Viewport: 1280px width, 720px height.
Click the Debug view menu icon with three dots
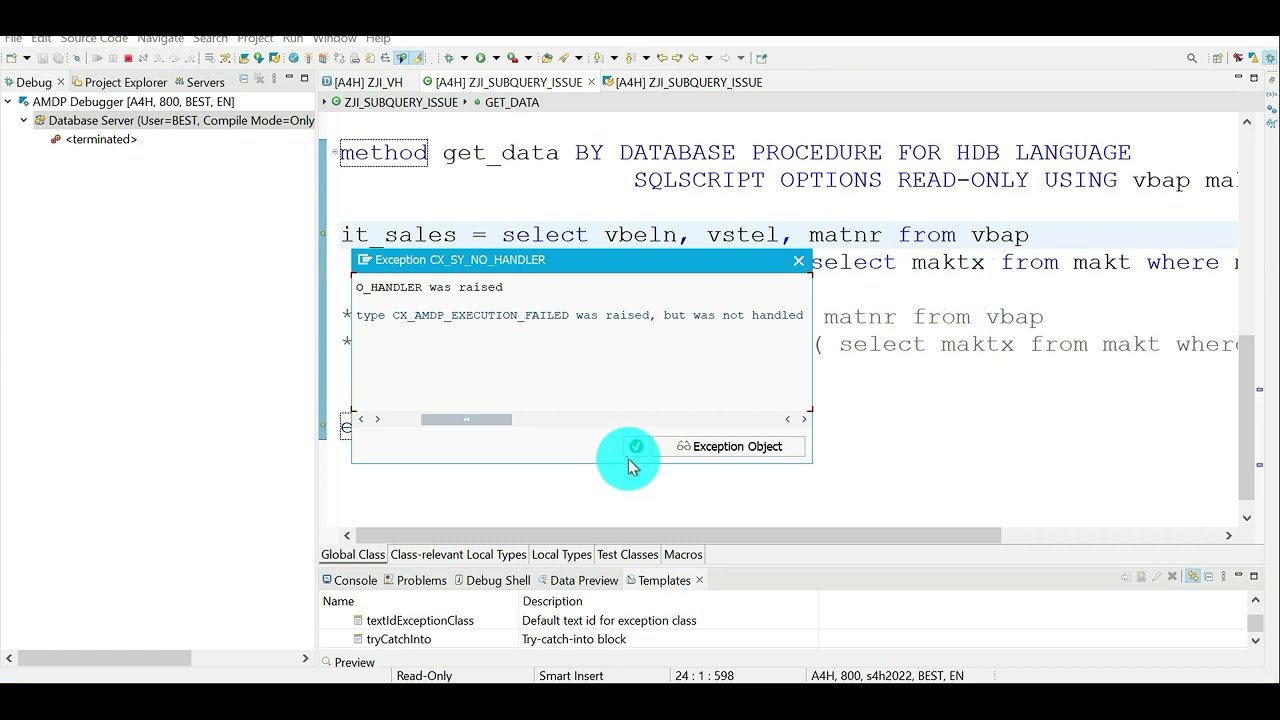click(273, 78)
